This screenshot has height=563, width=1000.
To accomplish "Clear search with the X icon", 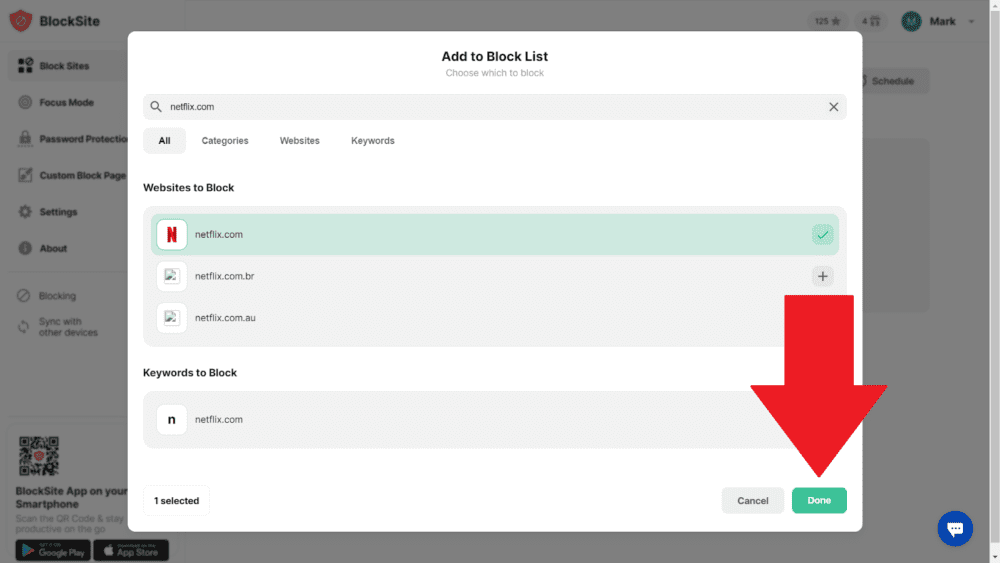I will coord(833,107).
